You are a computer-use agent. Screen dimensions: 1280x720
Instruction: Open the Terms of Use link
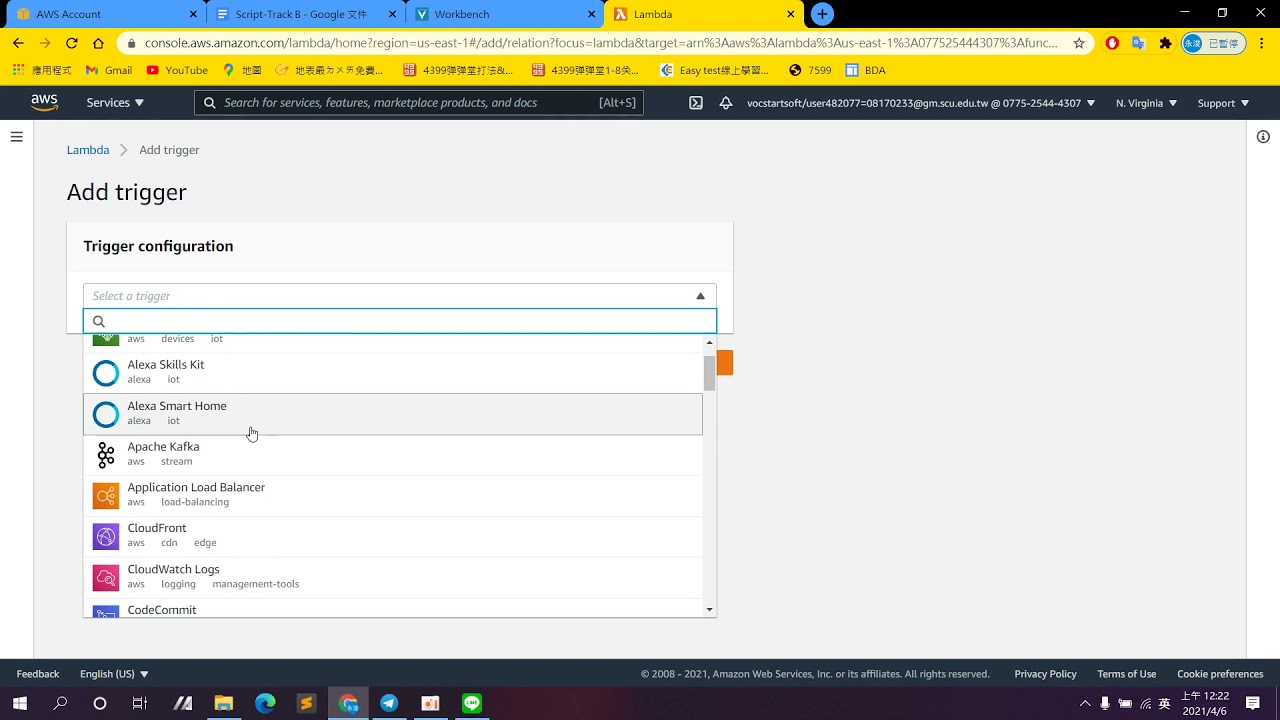coord(1126,674)
